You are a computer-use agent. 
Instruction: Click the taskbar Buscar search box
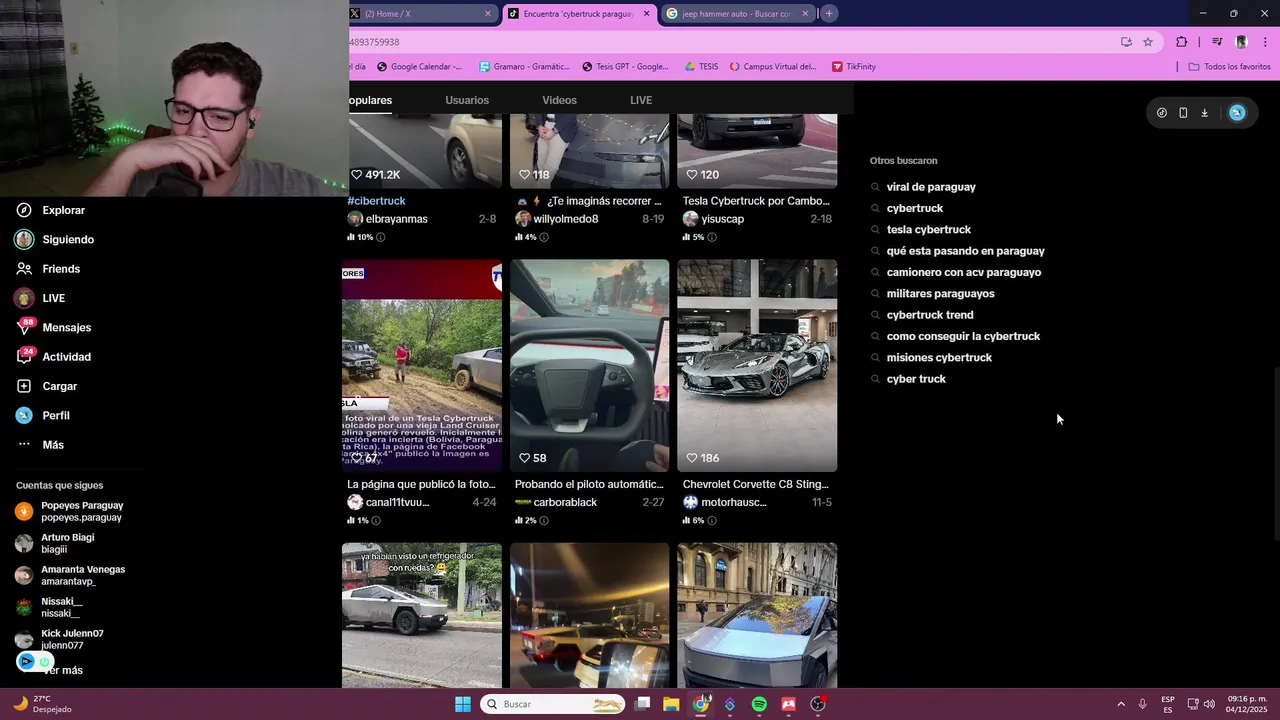coord(553,704)
